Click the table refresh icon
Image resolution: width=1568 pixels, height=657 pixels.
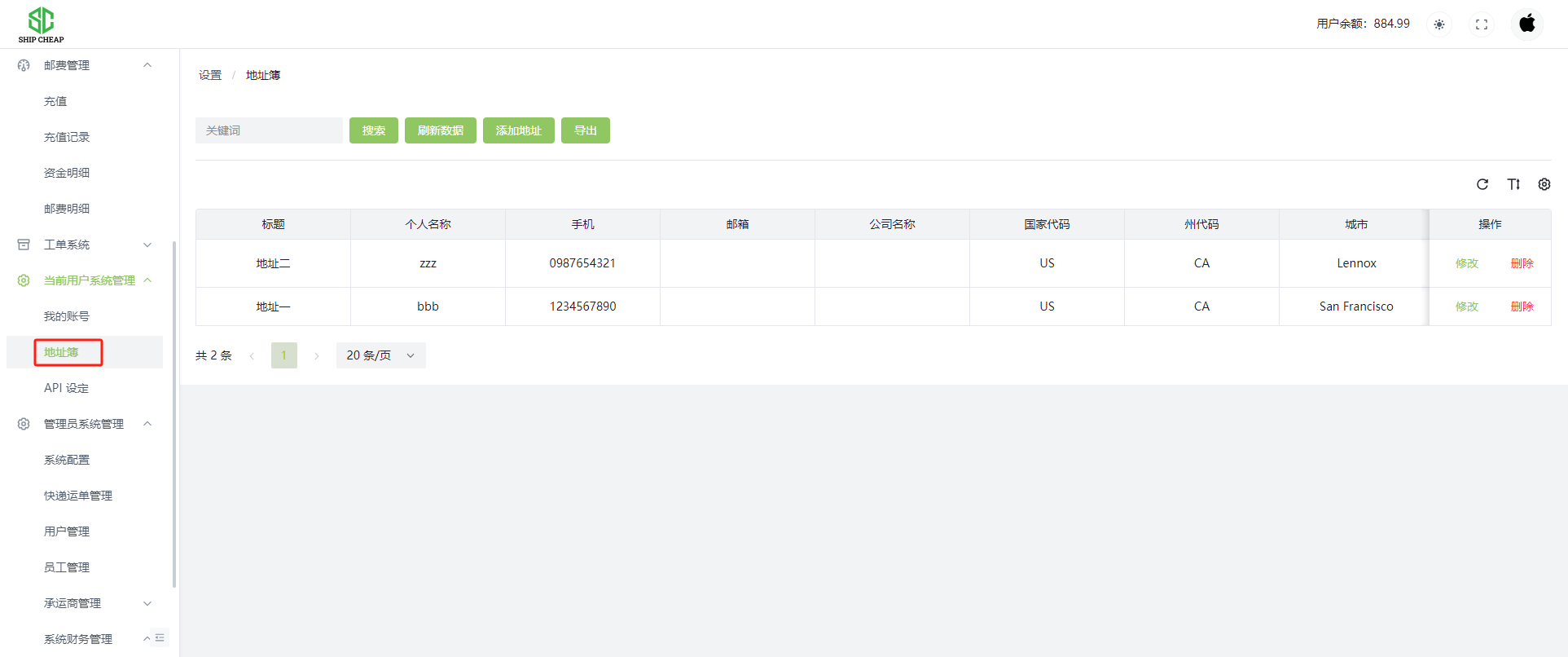(1482, 184)
